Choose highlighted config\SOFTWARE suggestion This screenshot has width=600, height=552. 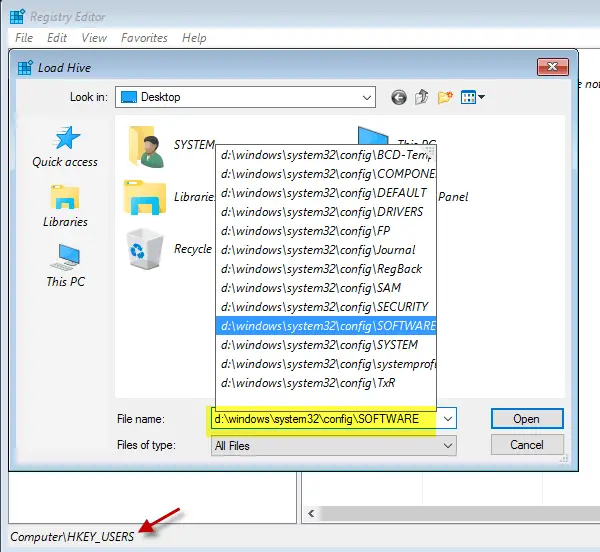pos(326,326)
